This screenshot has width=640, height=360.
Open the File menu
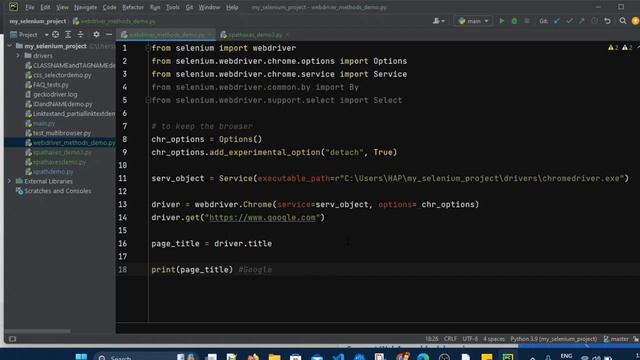pos(30,7)
